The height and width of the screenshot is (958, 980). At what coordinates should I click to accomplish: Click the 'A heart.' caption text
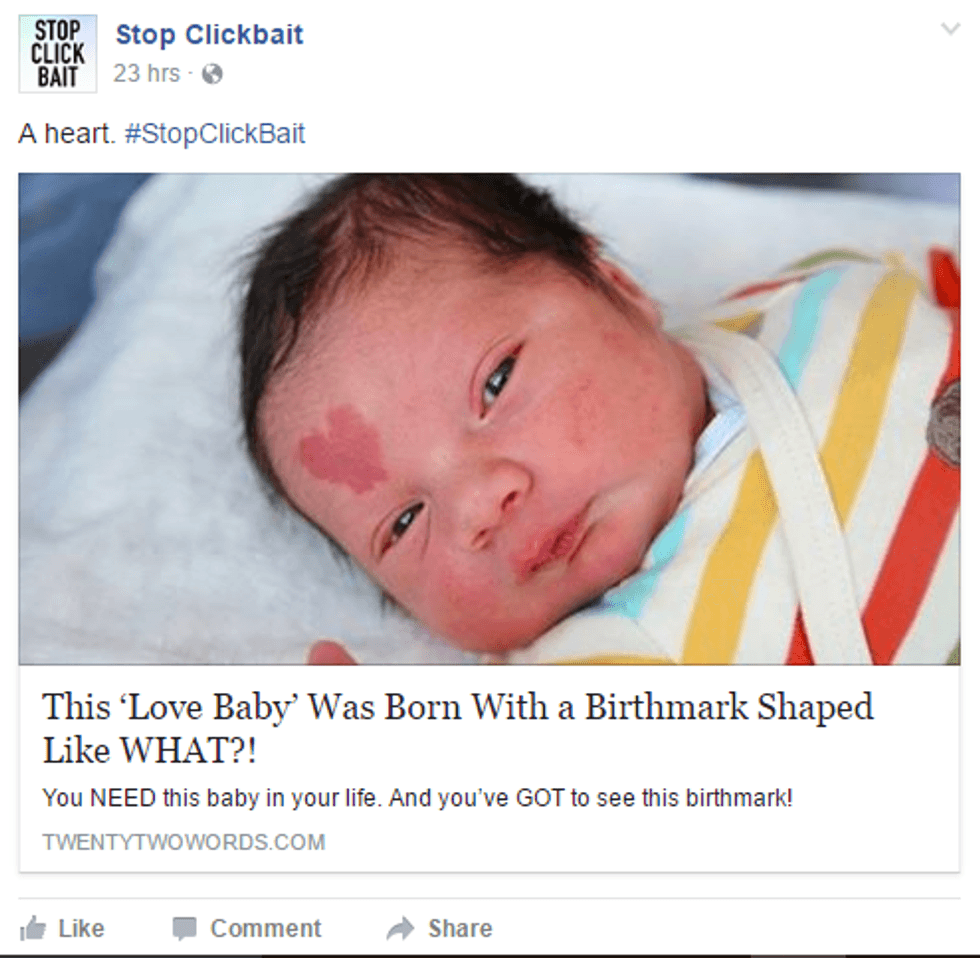click(x=67, y=134)
